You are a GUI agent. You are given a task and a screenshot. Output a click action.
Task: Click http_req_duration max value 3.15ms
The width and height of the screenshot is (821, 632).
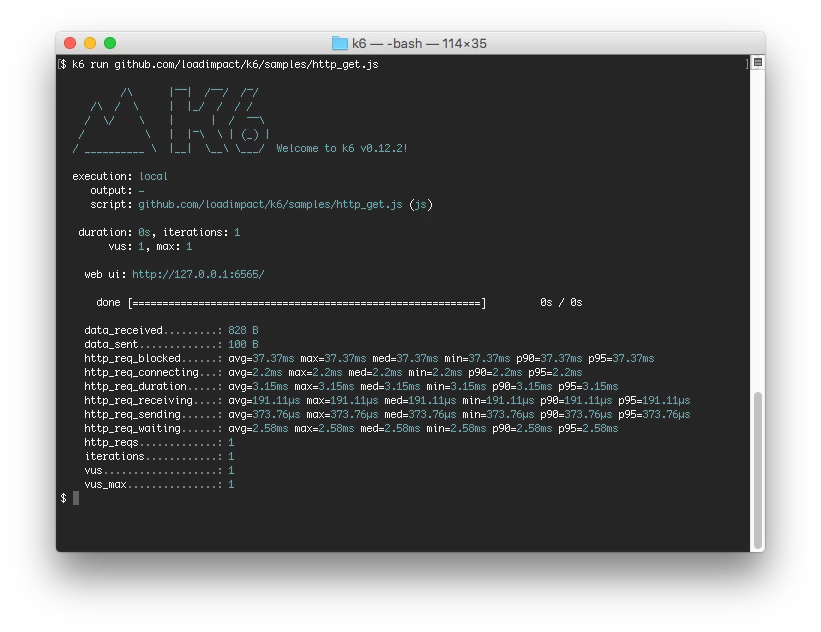coord(336,386)
